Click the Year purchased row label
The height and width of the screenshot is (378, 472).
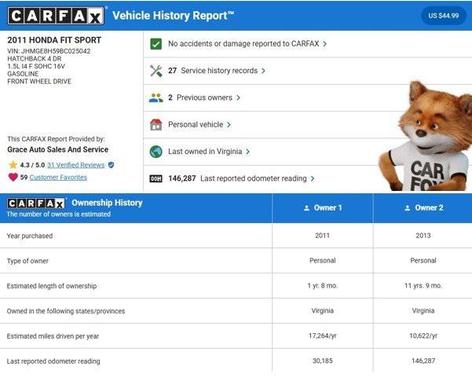pyautogui.click(x=30, y=236)
